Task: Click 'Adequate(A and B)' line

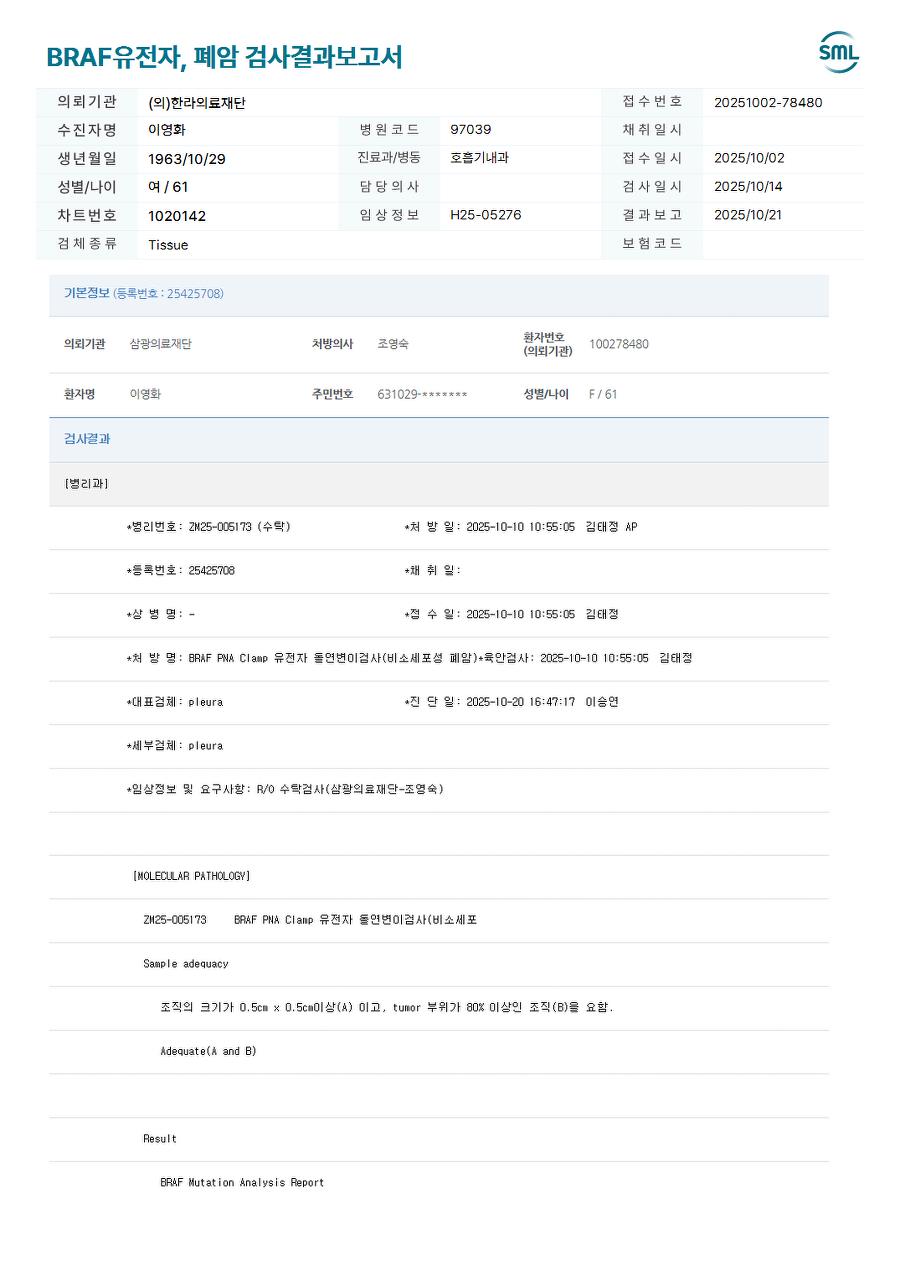Action: click(x=208, y=1052)
